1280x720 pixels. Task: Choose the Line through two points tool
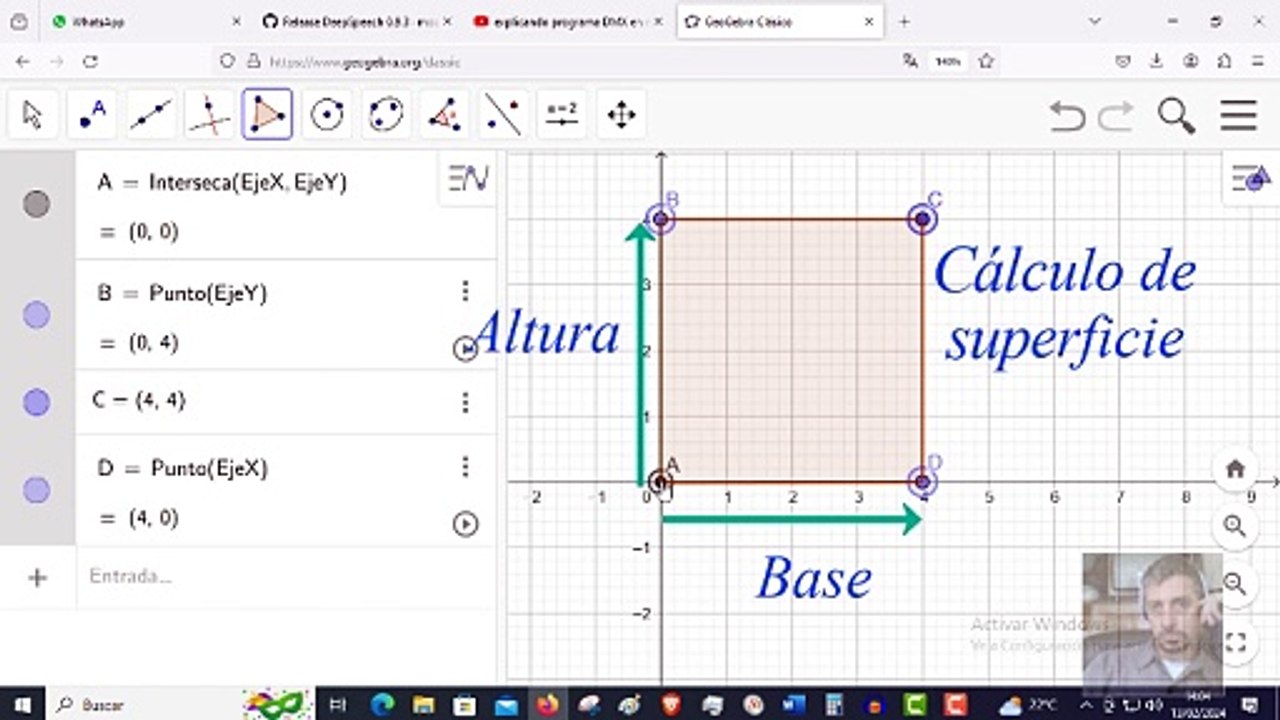pos(150,115)
